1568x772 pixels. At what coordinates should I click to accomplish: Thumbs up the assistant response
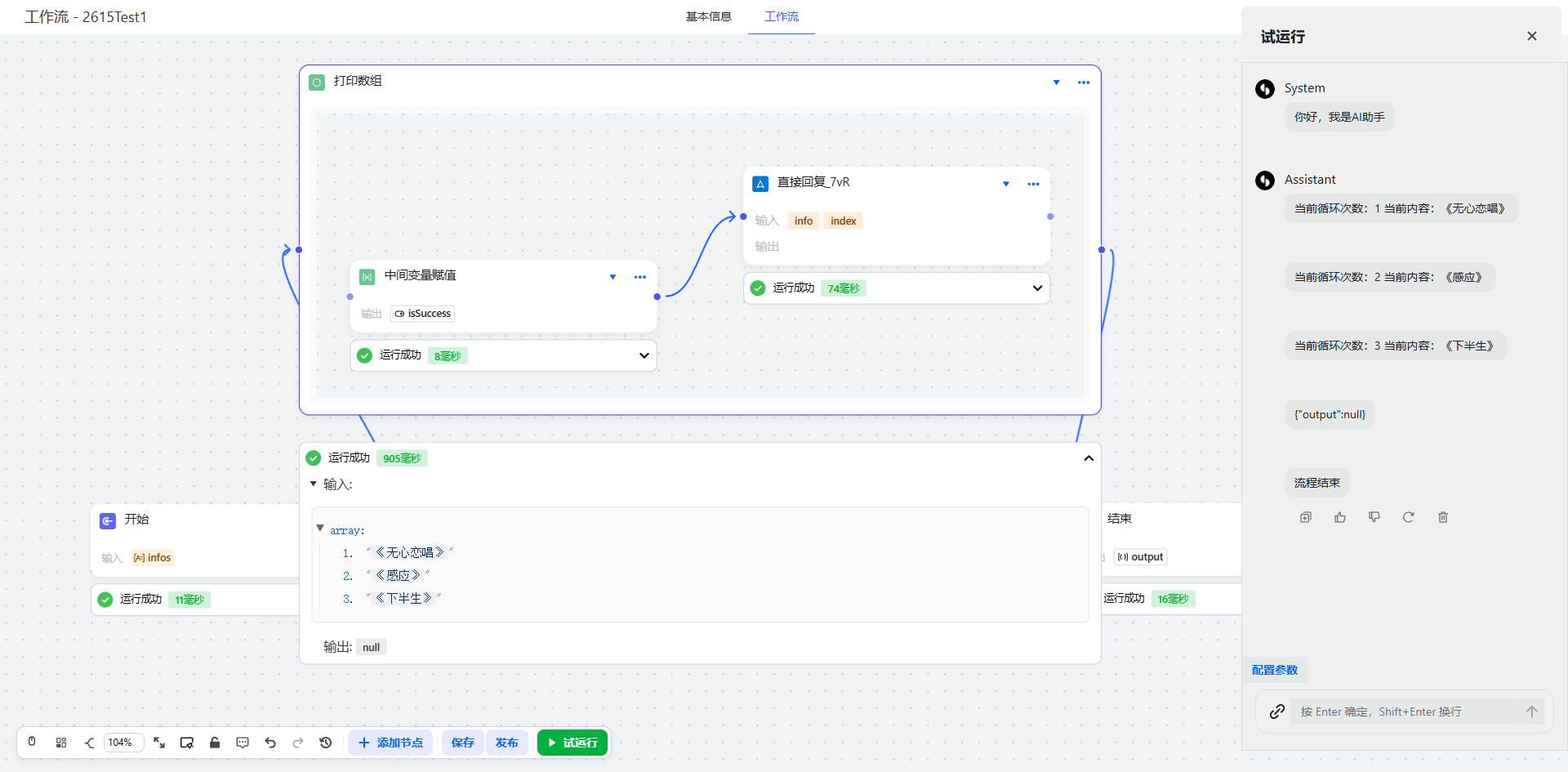tap(1340, 517)
